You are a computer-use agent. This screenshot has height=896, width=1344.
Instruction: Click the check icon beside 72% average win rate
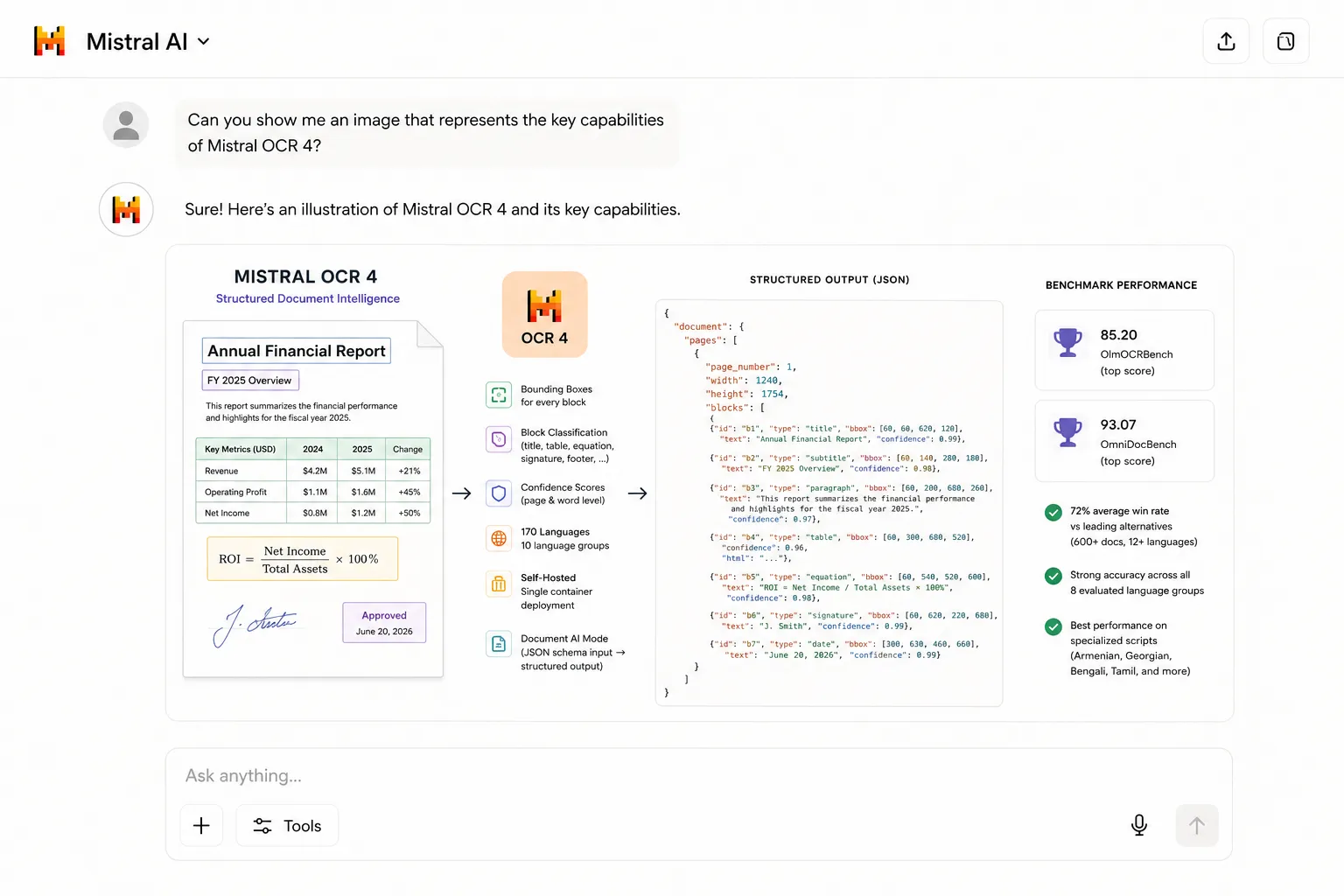click(1053, 513)
